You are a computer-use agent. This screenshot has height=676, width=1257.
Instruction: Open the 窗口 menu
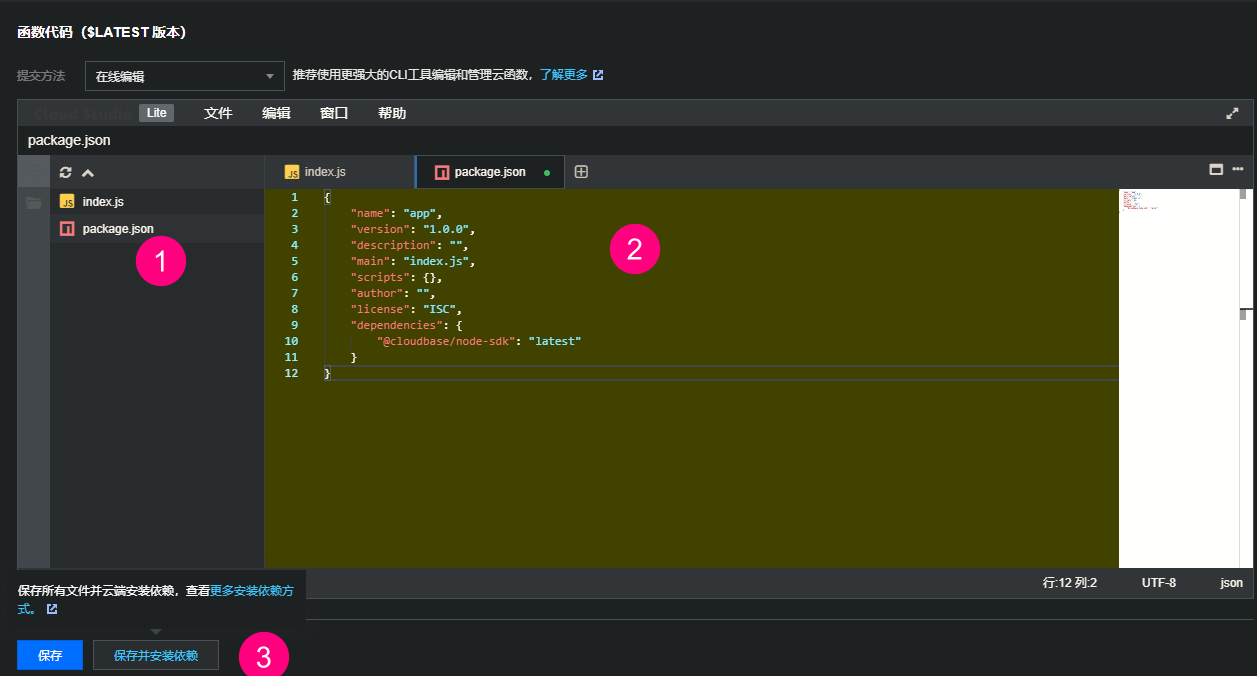(334, 113)
